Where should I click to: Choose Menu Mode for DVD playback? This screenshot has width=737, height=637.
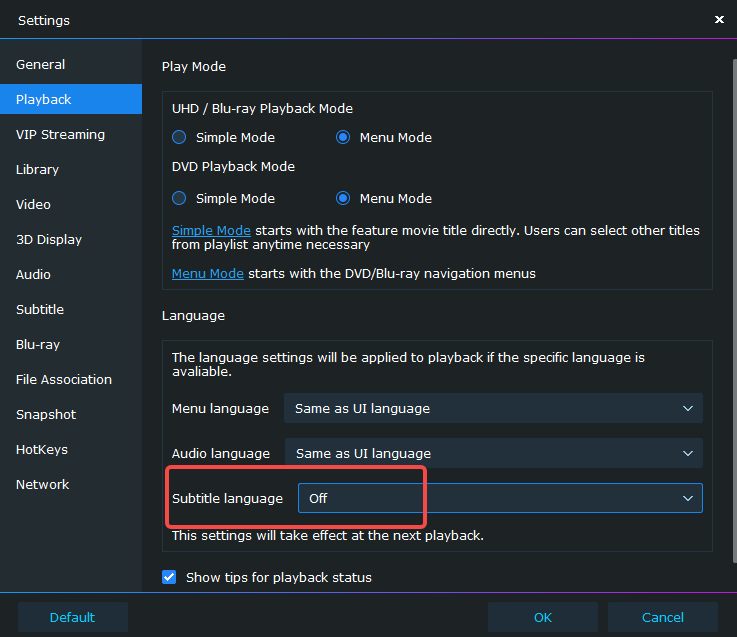pos(343,198)
